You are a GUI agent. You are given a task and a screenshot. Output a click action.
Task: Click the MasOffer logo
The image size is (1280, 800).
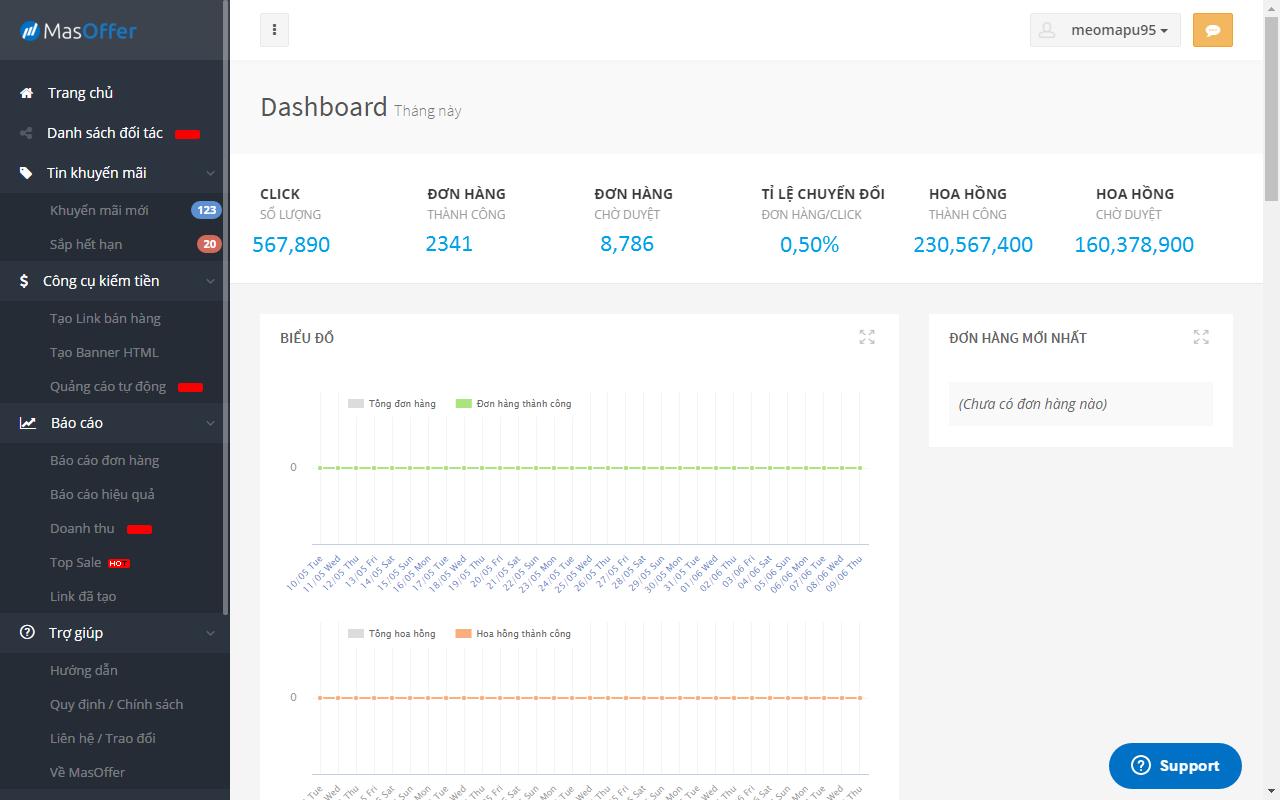tap(78, 31)
